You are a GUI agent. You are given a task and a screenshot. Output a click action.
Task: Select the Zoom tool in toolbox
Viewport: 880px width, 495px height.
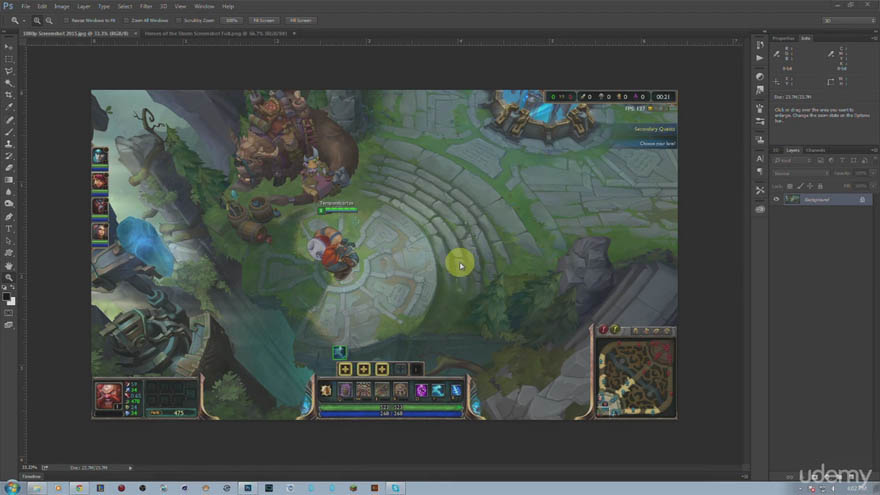click(x=8, y=277)
